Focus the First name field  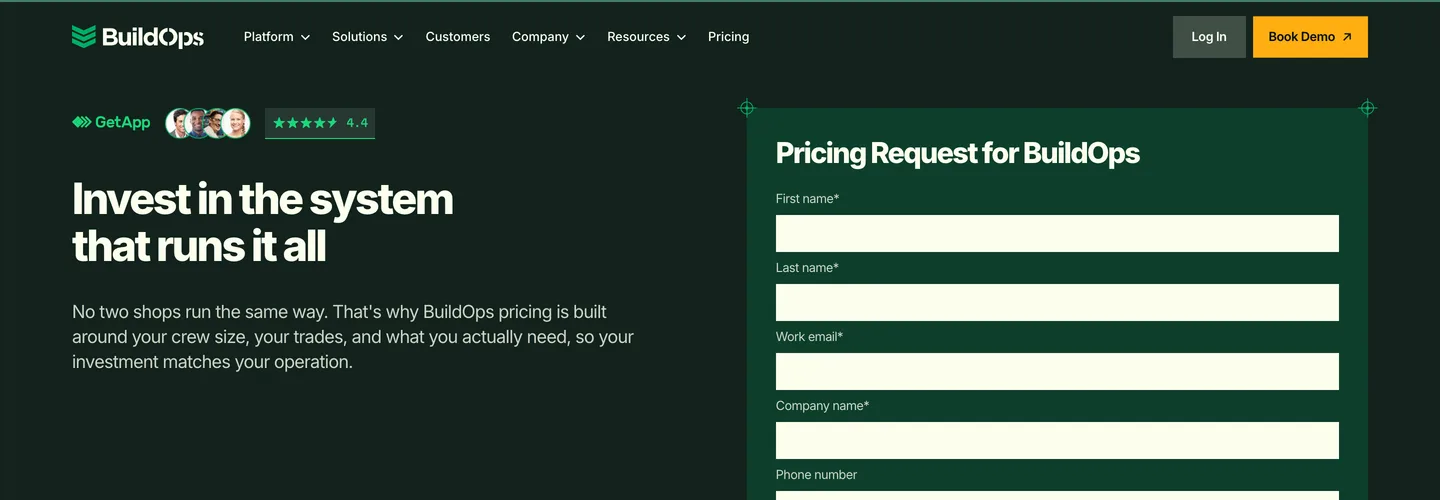(x=1057, y=233)
